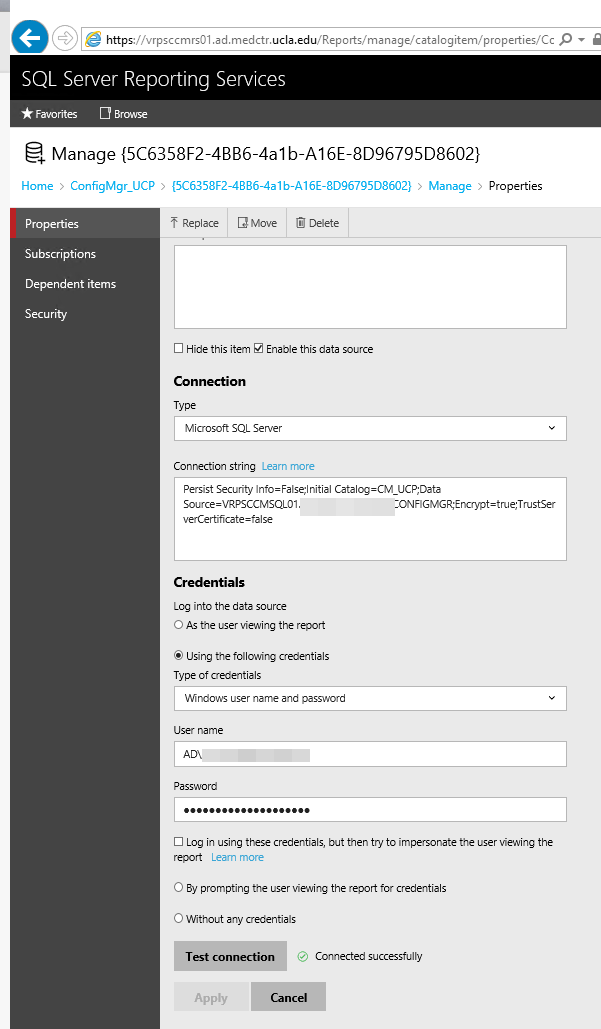
Task: Open the connection Type dropdown
Action: pos(370,428)
